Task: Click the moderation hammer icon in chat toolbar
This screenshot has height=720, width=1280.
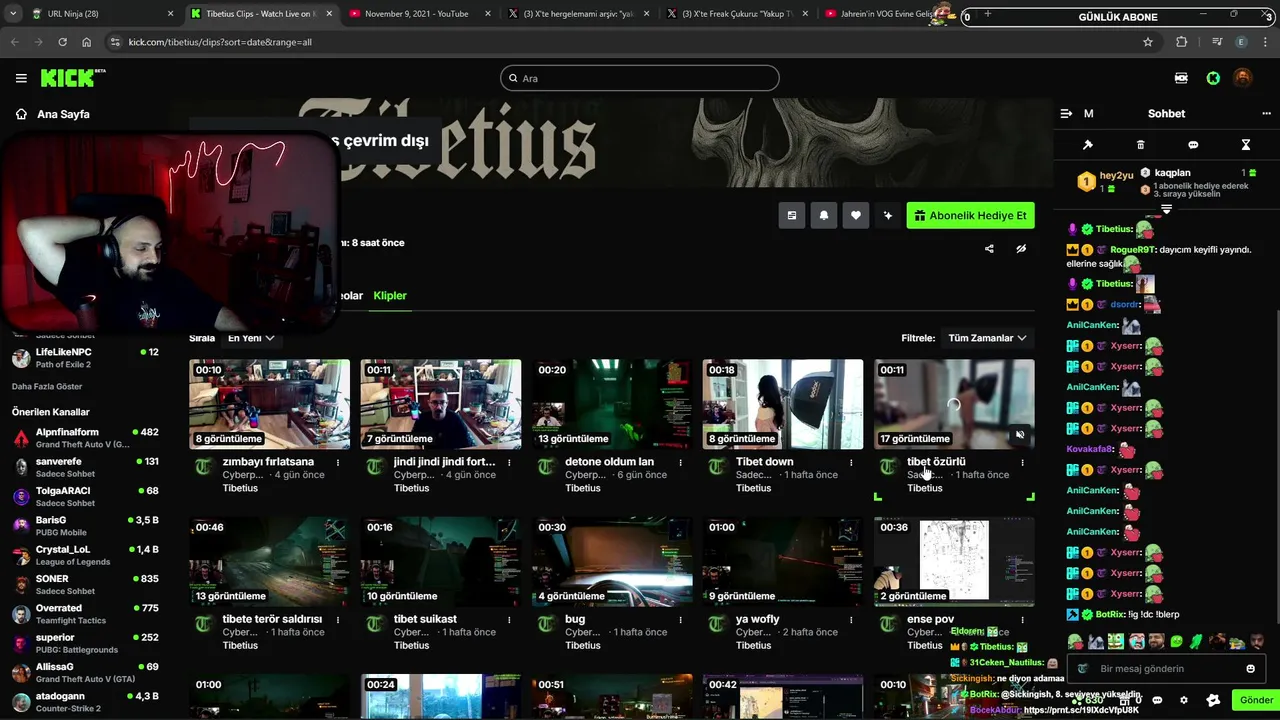Action: (1088, 145)
